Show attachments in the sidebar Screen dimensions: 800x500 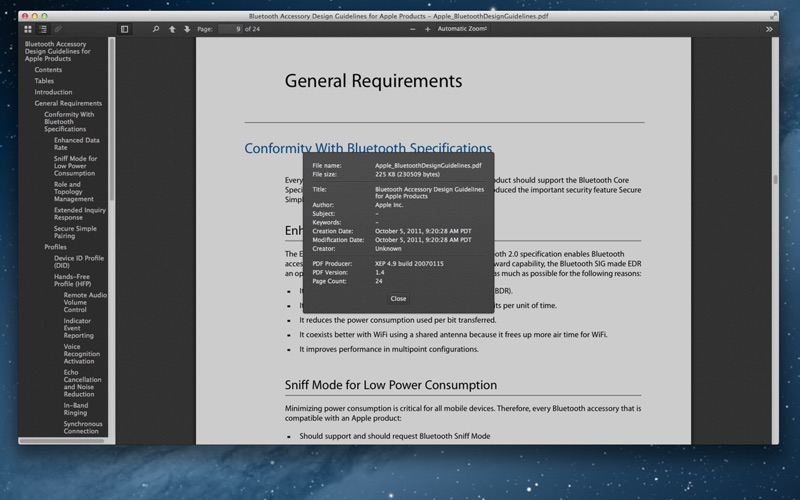tap(58, 29)
